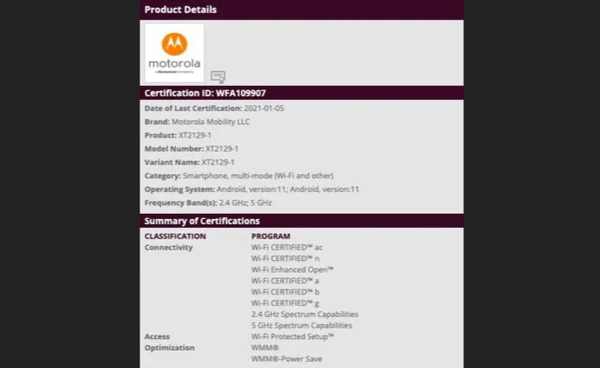Select the Wi-Fi CERTIFIED ac entry
Viewport: 600px width, 368px height.
coord(287,247)
